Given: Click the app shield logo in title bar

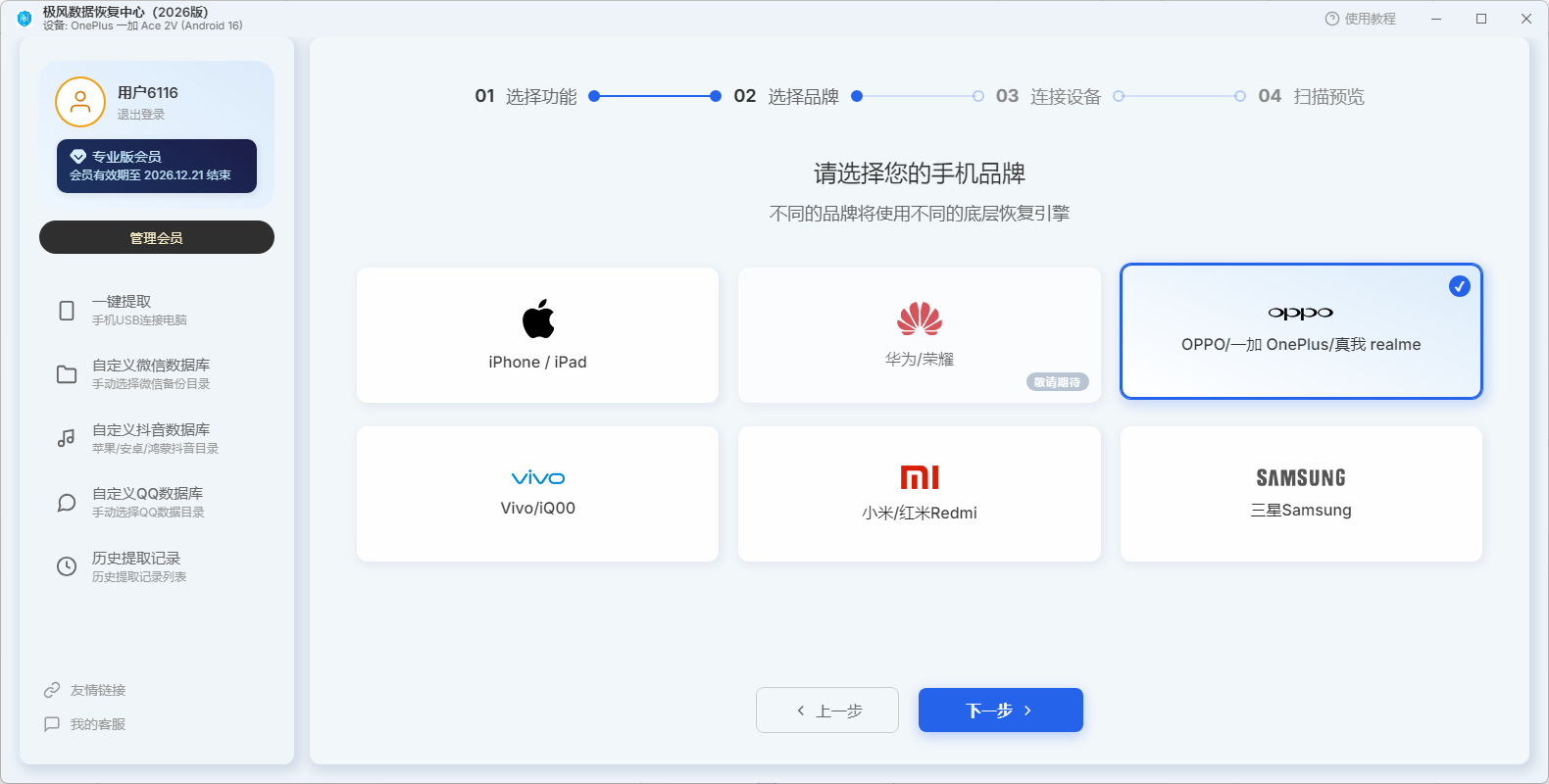Looking at the screenshot, I should point(25,19).
